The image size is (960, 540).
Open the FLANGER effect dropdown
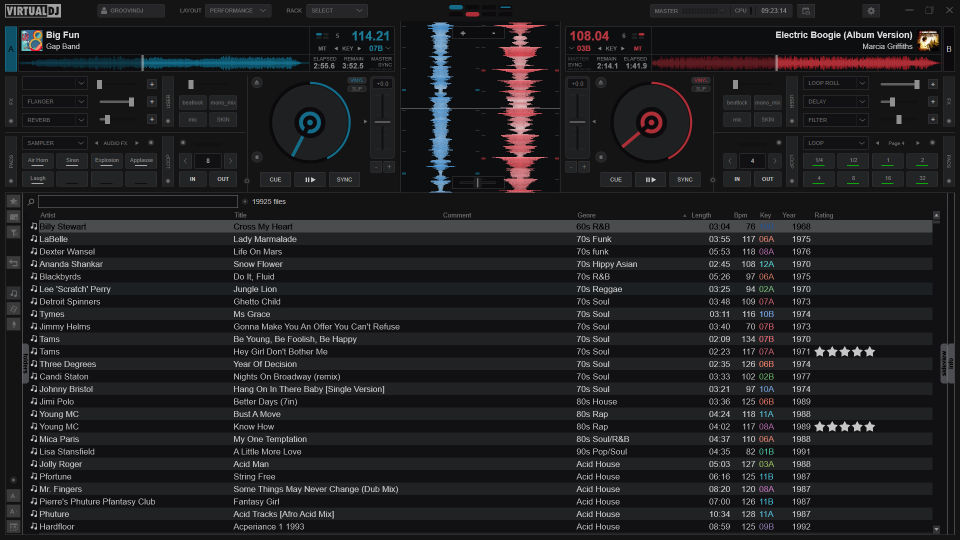[x=54, y=102]
